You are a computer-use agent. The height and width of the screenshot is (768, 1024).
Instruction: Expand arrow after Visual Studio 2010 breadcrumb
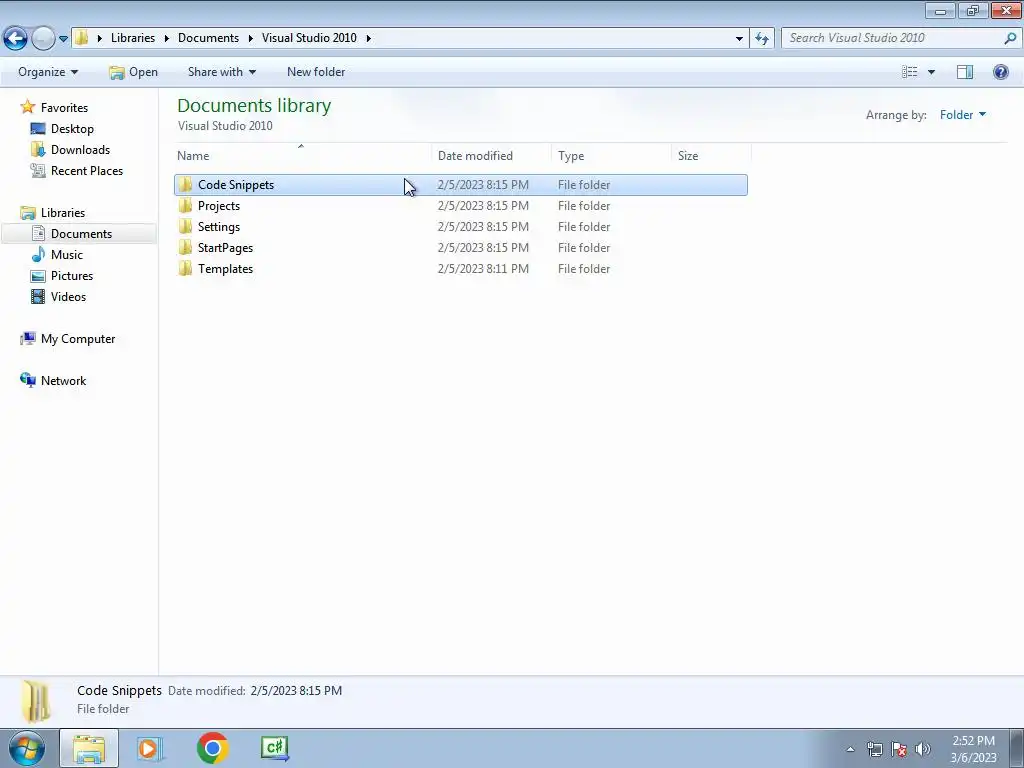pyautogui.click(x=368, y=38)
